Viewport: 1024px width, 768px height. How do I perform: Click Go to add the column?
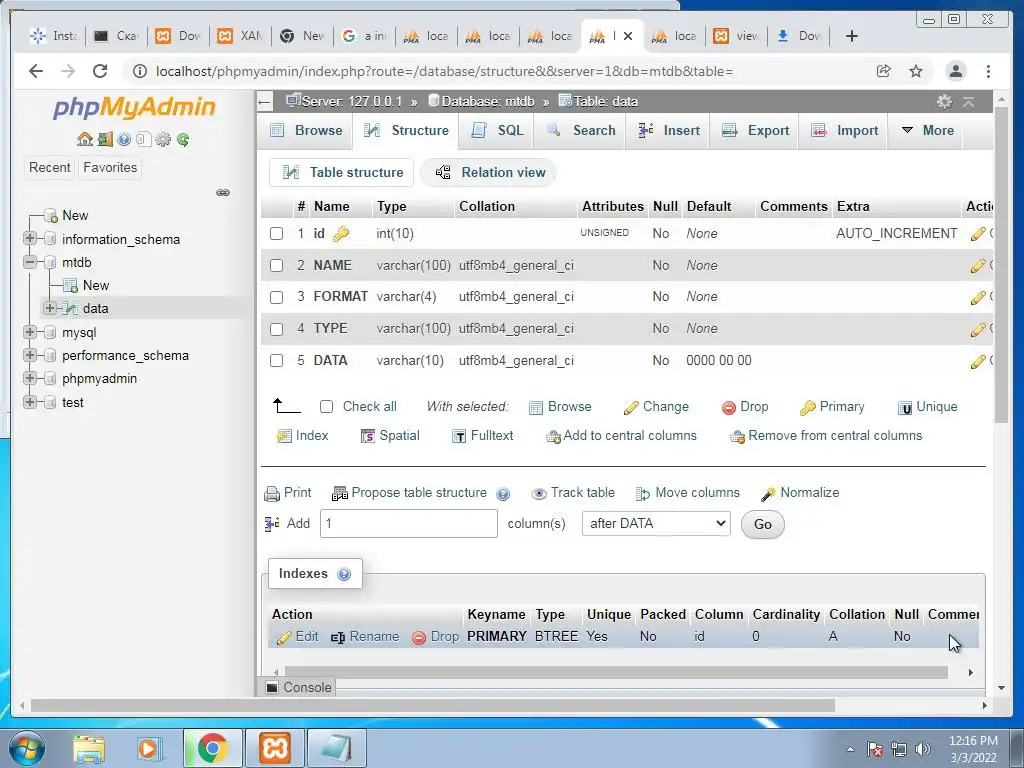762,524
